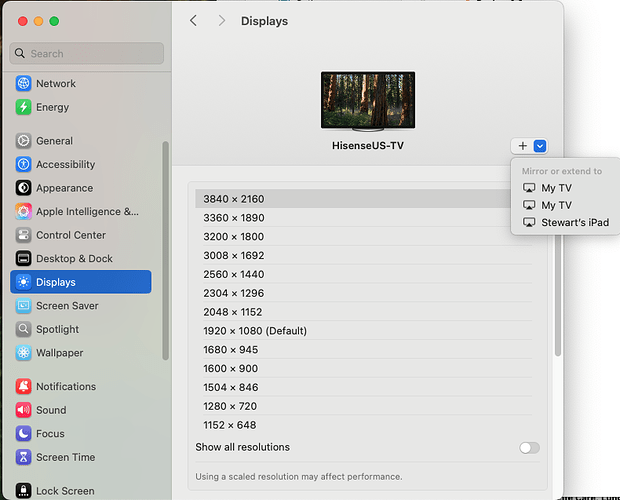Image resolution: width=620 pixels, height=500 pixels.
Task: Choose Stewart's iPad from the menu
Action: point(574,222)
